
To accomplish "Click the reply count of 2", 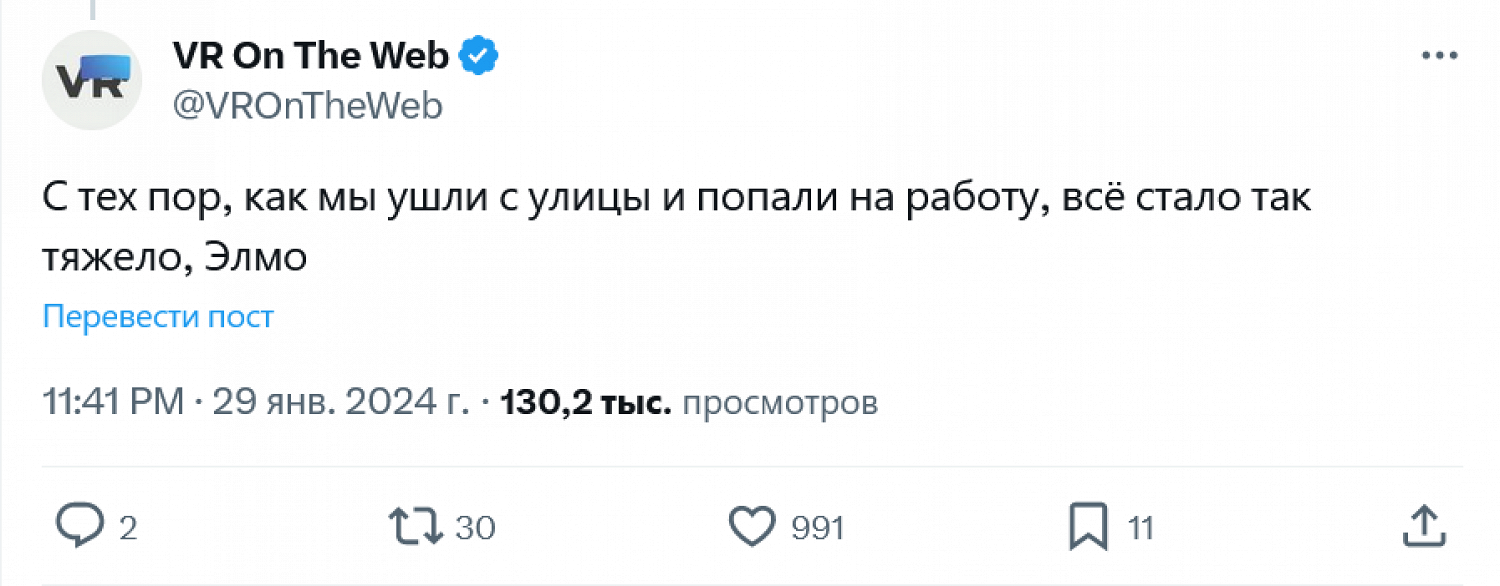I will (128, 528).
